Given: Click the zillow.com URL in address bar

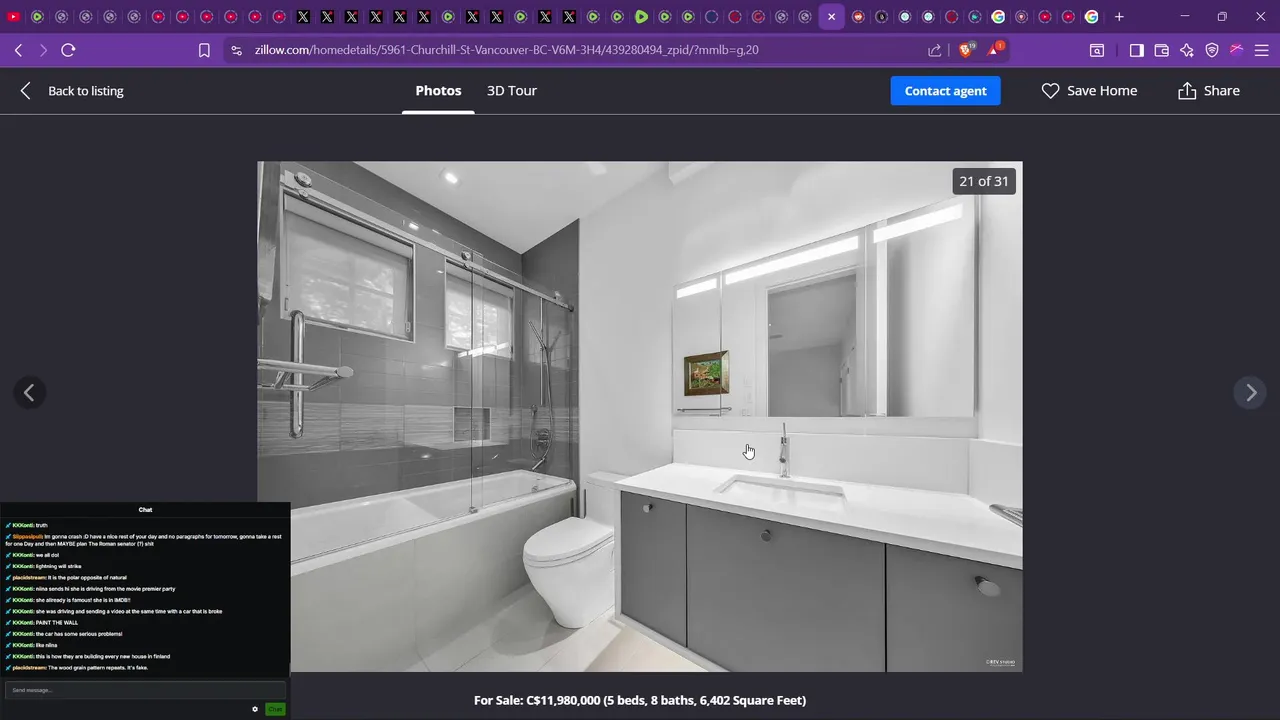Looking at the screenshot, I should [506, 50].
